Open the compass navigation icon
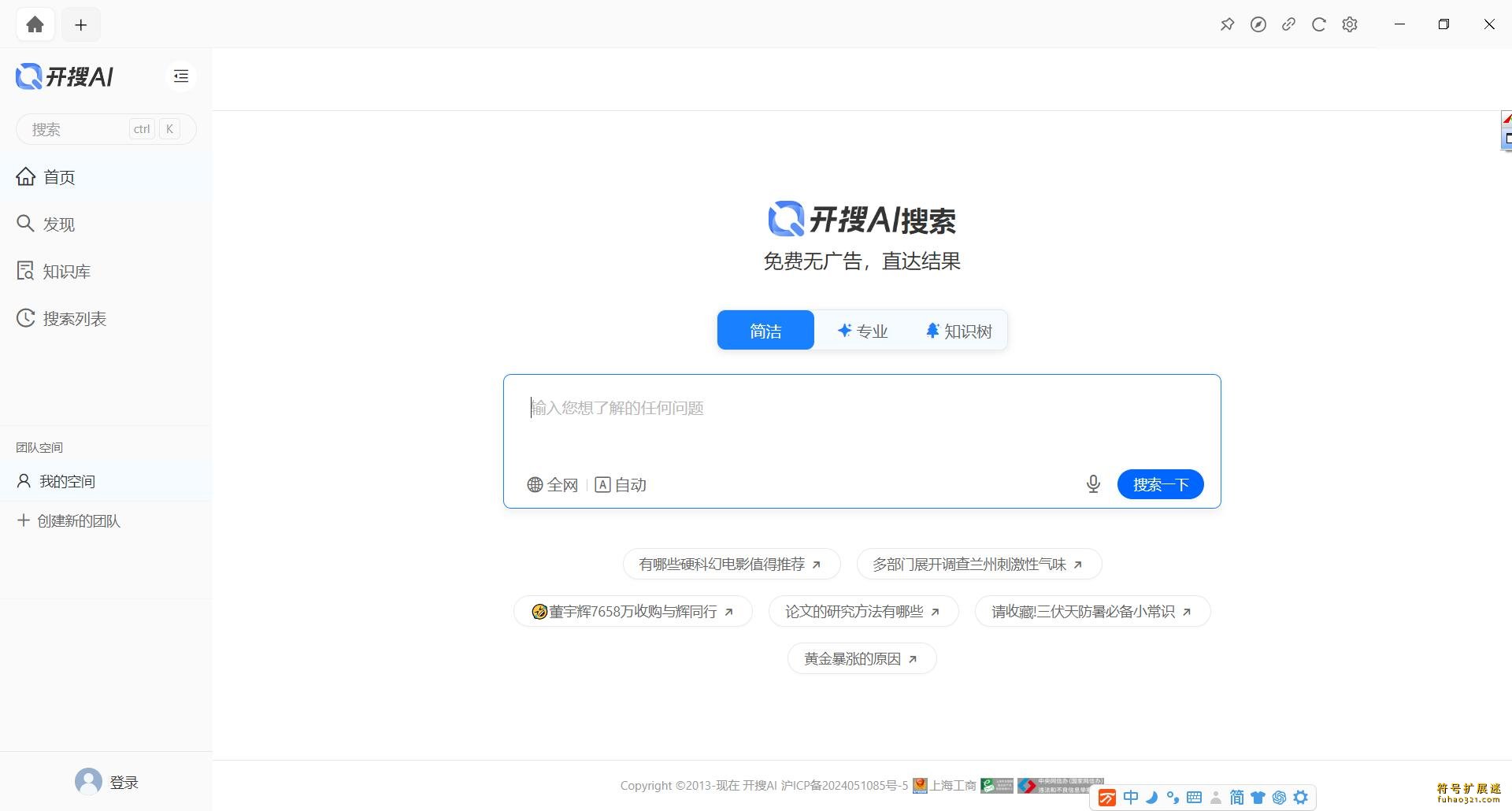This screenshot has width=1512, height=811. (1258, 24)
